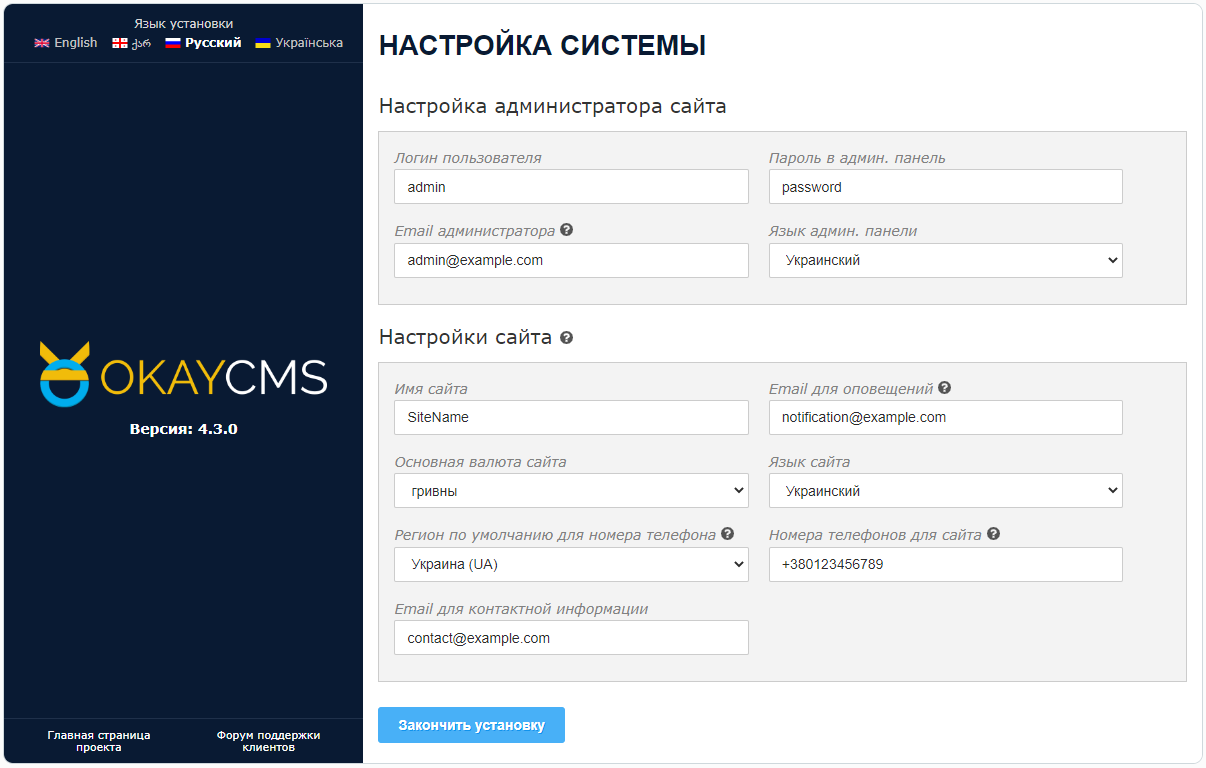The height and width of the screenshot is (768, 1206).
Task: Click the English flag icon
Action: point(40,43)
